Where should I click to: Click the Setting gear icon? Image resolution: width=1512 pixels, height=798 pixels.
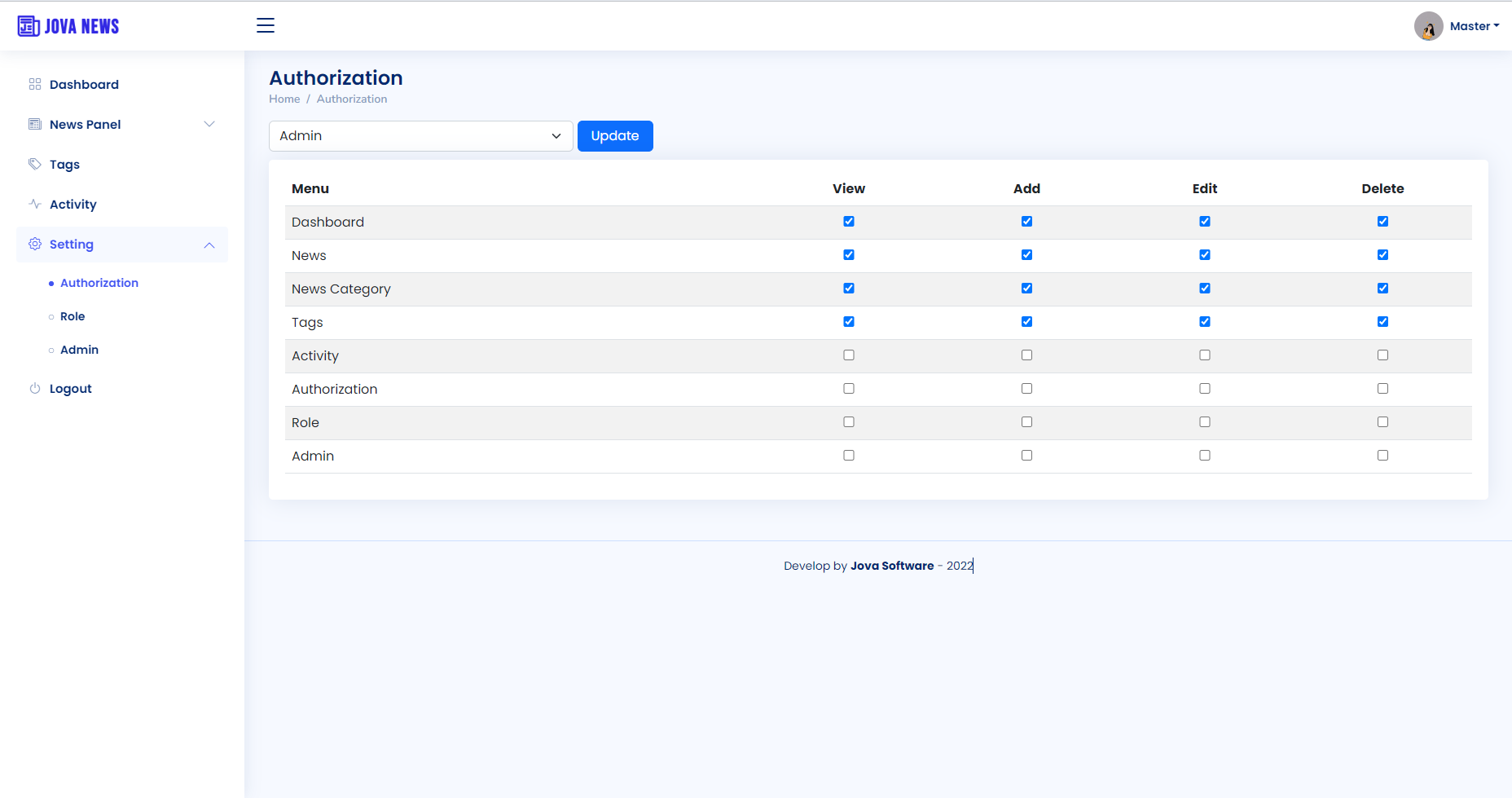(x=35, y=244)
